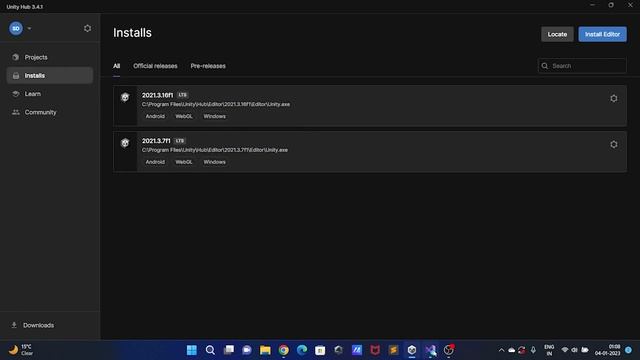The height and width of the screenshot is (360, 640).
Task: Open weather widget showing 15°C
Action: pyautogui.click(x=21, y=350)
